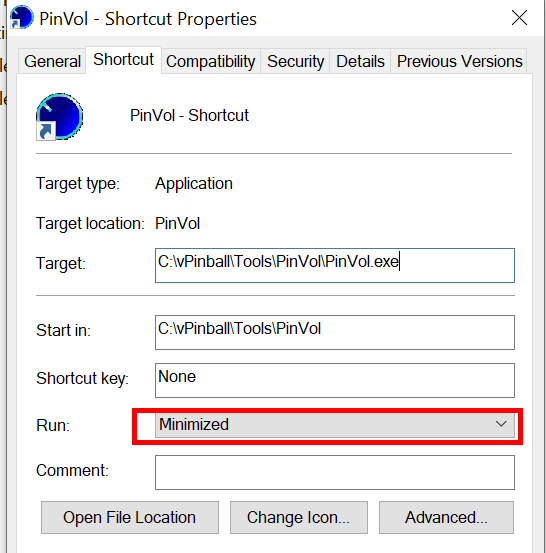This screenshot has height=553, width=546.
Task: Click the PinVol title bar icon
Action: (x=22, y=17)
